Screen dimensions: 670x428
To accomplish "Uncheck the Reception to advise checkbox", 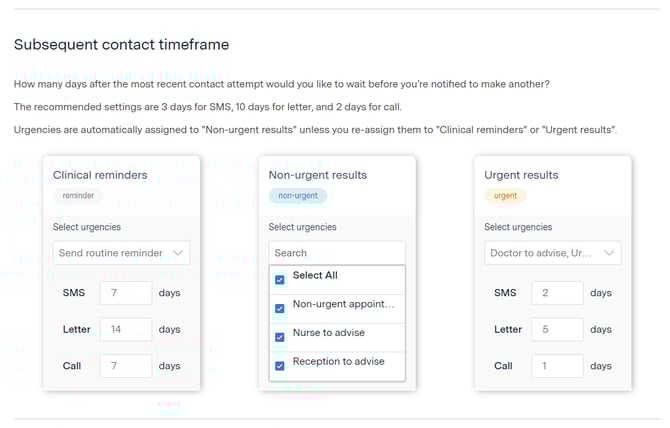I will pyautogui.click(x=280, y=365).
